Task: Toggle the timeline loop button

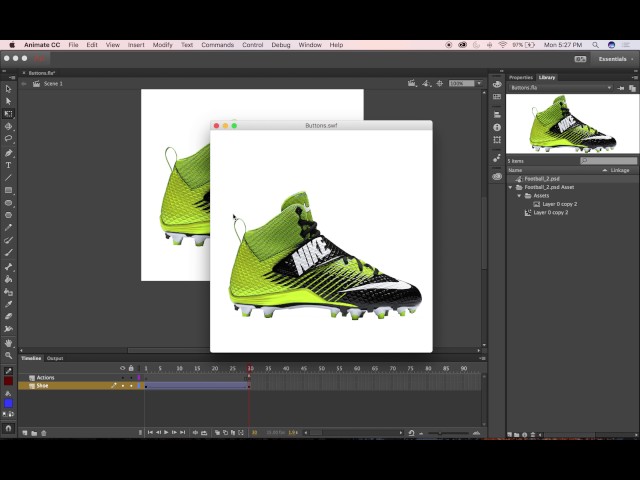Action: [x=204, y=433]
